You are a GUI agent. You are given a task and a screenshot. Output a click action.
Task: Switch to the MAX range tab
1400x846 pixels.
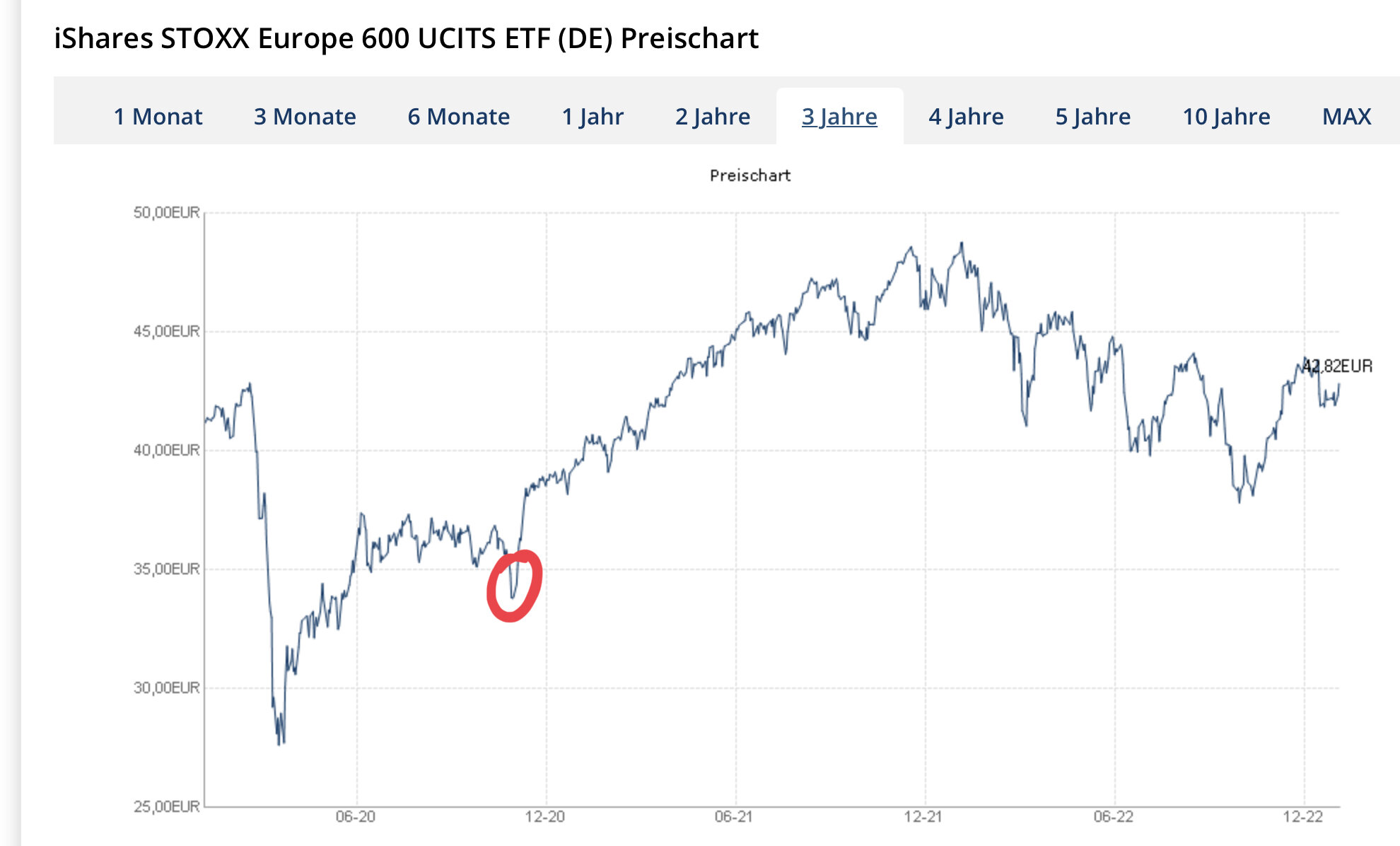(x=1346, y=117)
